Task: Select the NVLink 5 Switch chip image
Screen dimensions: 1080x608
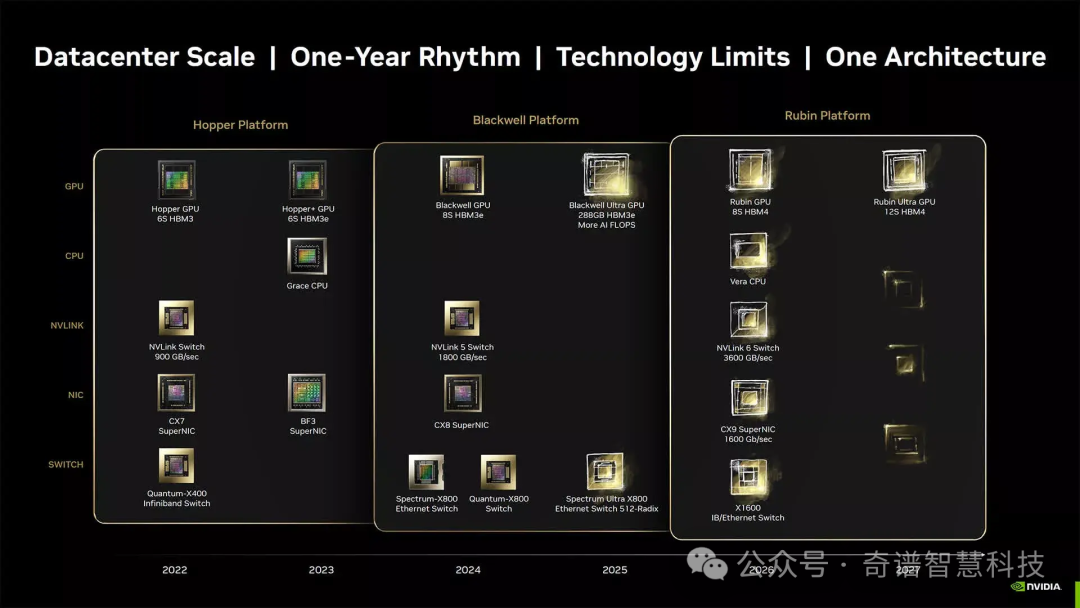Action: coord(462,319)
